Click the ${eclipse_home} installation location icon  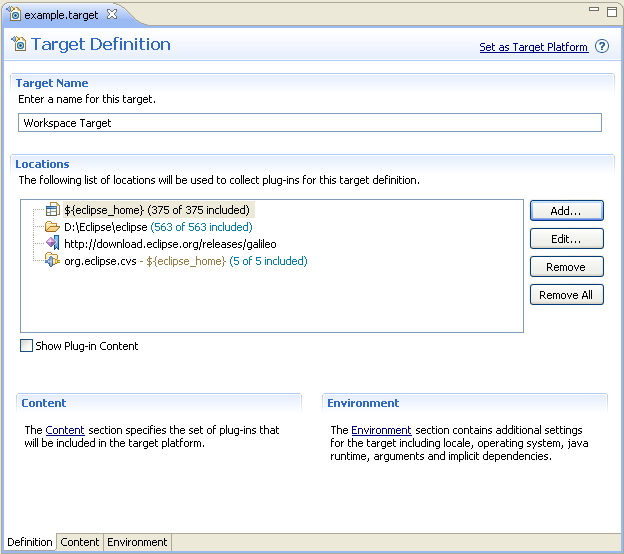point(53,210)
